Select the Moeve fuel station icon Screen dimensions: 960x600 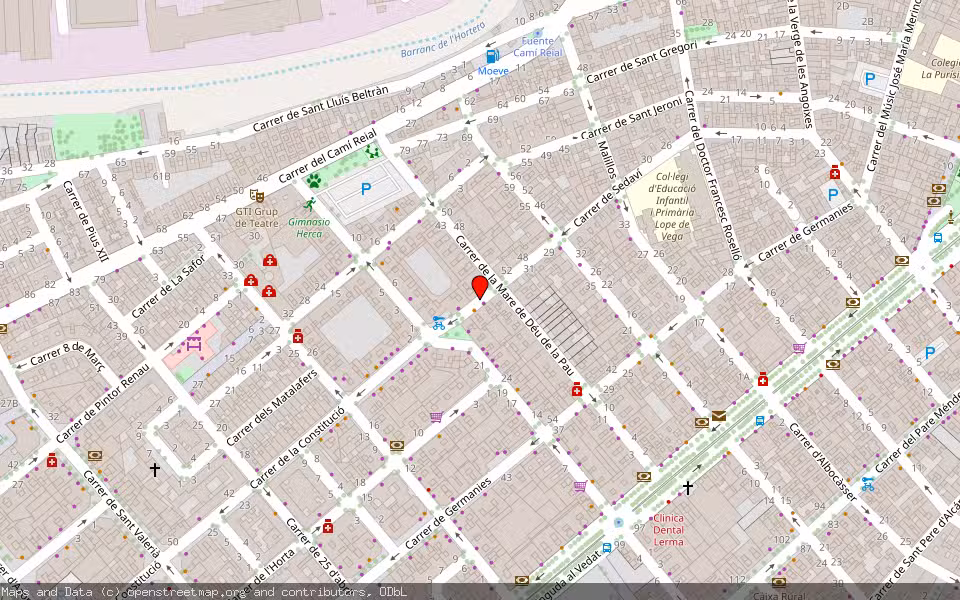click(492, 56)
